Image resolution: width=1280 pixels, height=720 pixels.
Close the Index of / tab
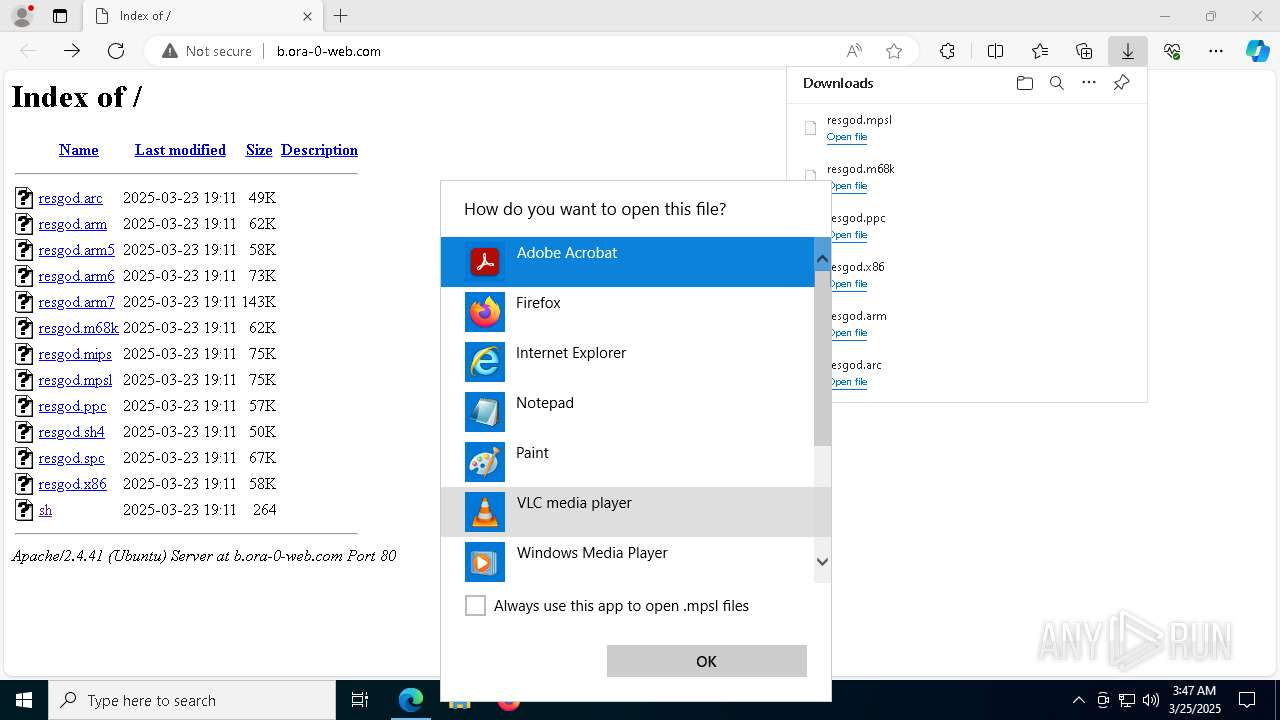[x=307, y=16]
